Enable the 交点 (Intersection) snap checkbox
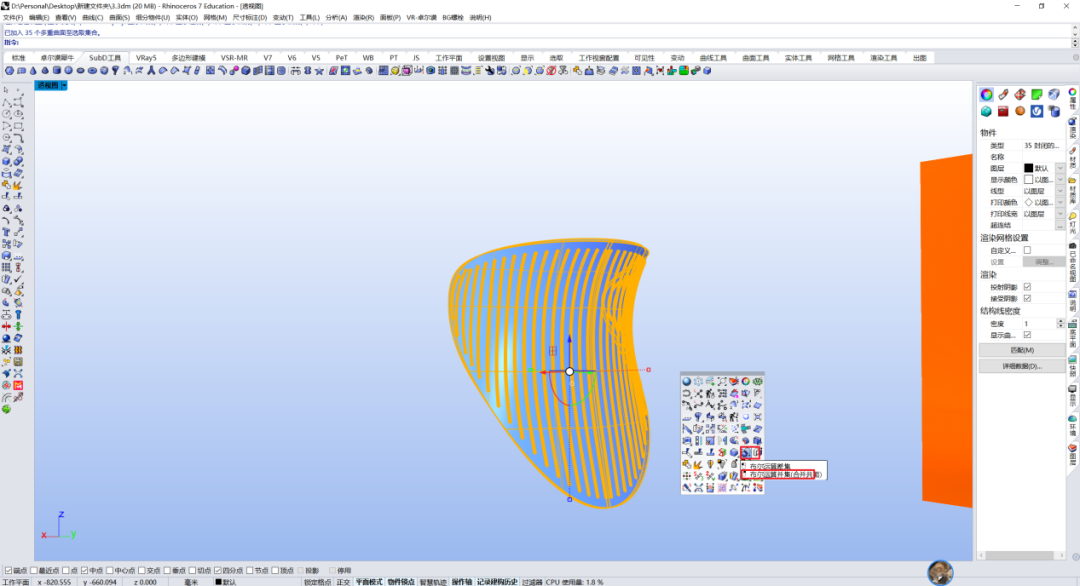1080x586 pixels. tap(141, 570)
